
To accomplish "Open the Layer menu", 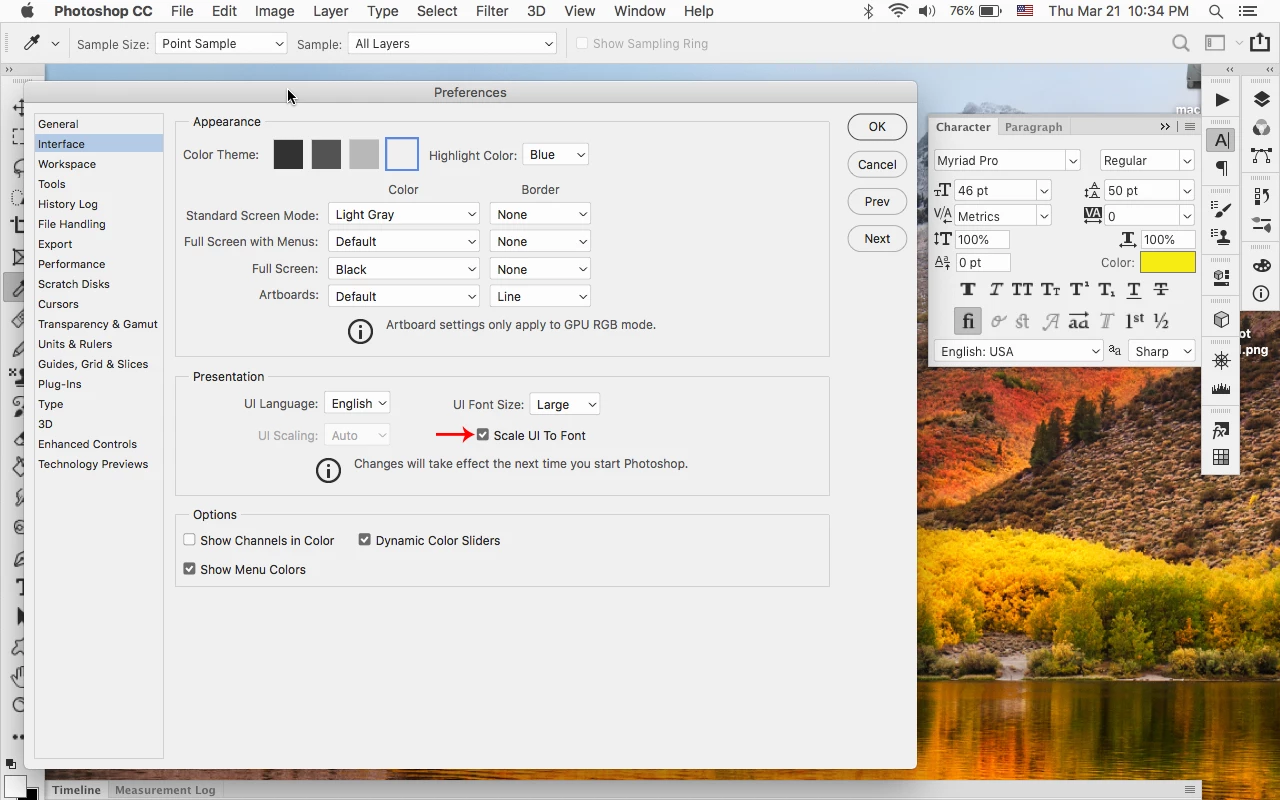I will click(x=330, y=11).
